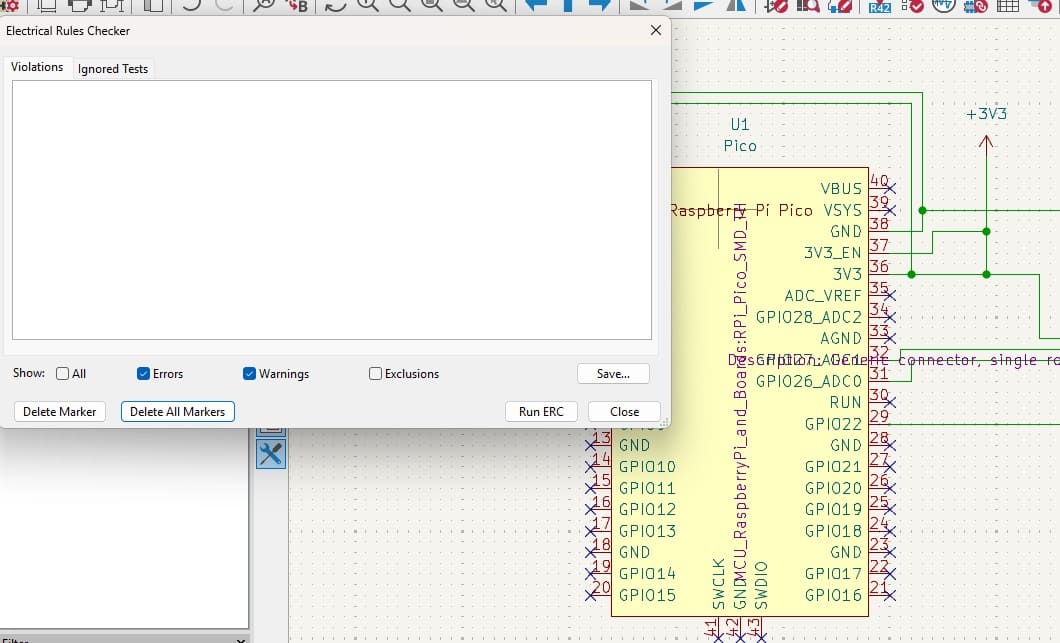Click the GPIO15 pin name
Screen dimensions: 1060x643
pyautogui.click(x=647, y=595)
